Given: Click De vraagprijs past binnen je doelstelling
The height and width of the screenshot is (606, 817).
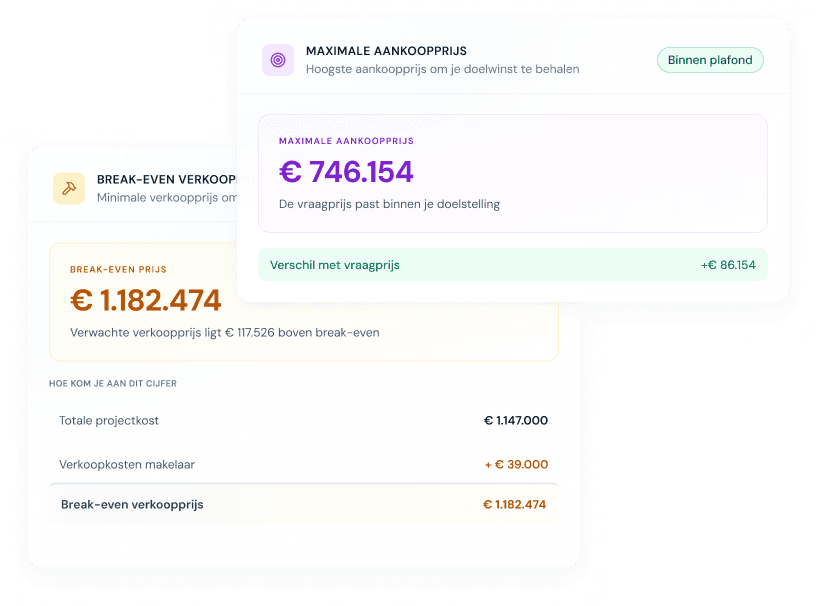Looking at the screenshot, I should 389,204.
